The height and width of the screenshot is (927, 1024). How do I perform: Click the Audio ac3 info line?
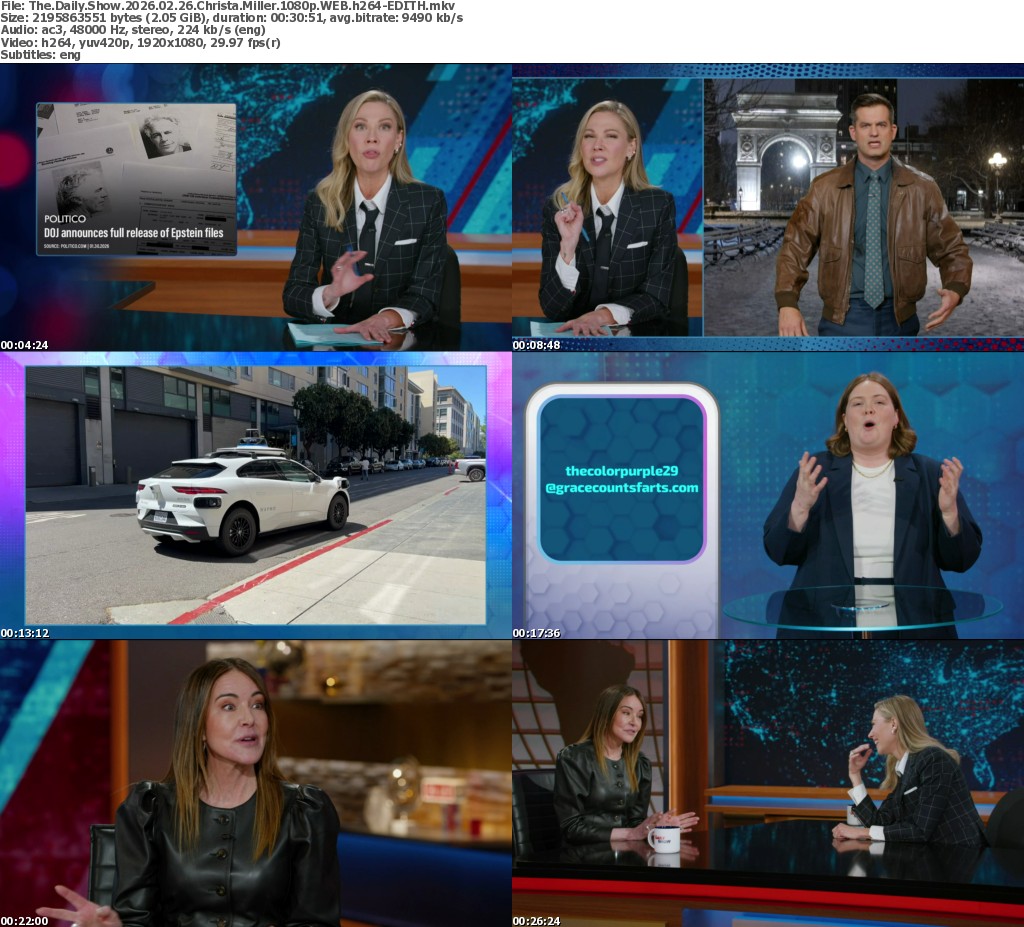click(x=140, y=30)
